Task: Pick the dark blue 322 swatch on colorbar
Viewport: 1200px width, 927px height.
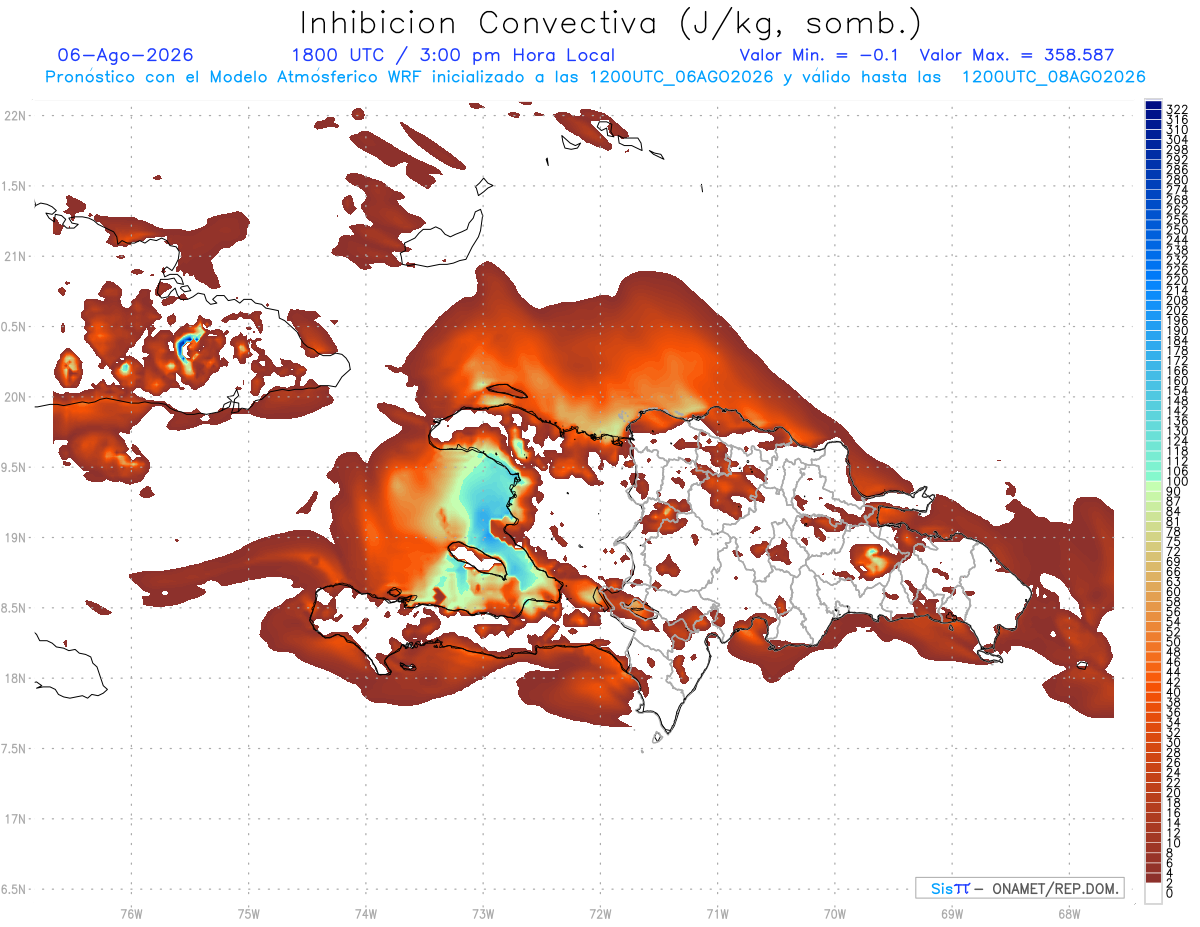Action: click(x=1153, y=107)
